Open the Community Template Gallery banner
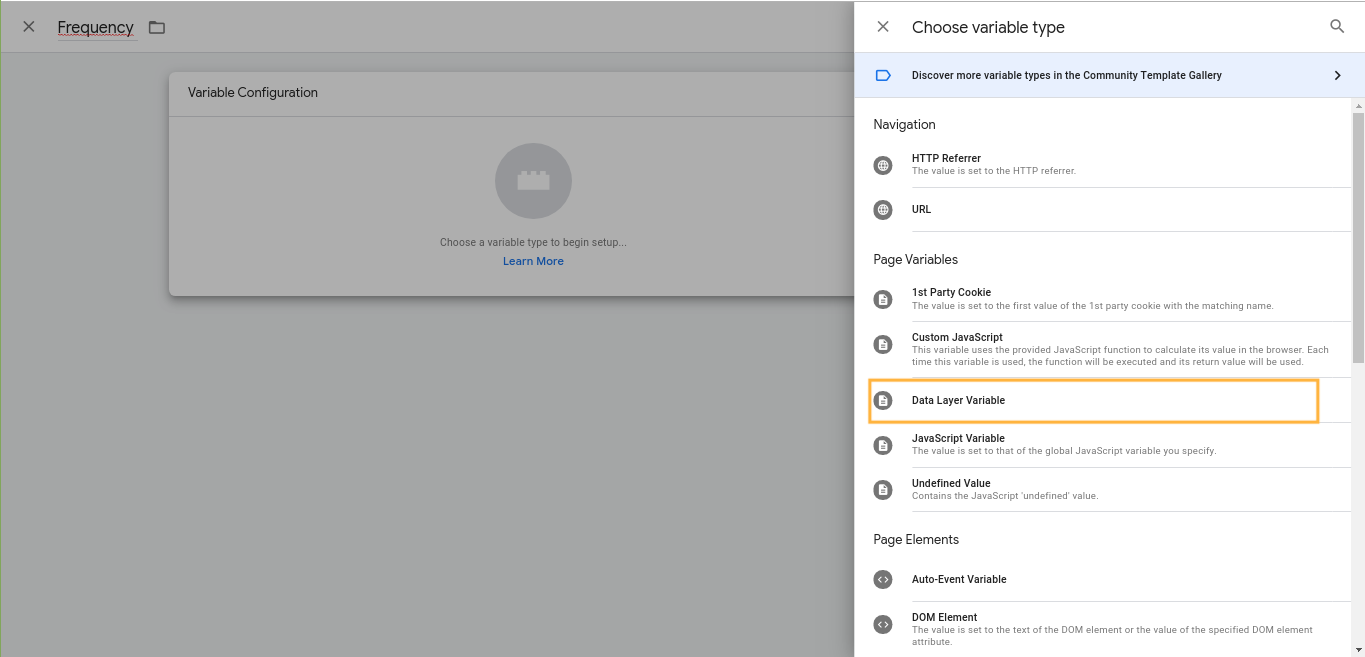The width and height of the screenshot is (1365, 657). click(x=1110, y=75)
